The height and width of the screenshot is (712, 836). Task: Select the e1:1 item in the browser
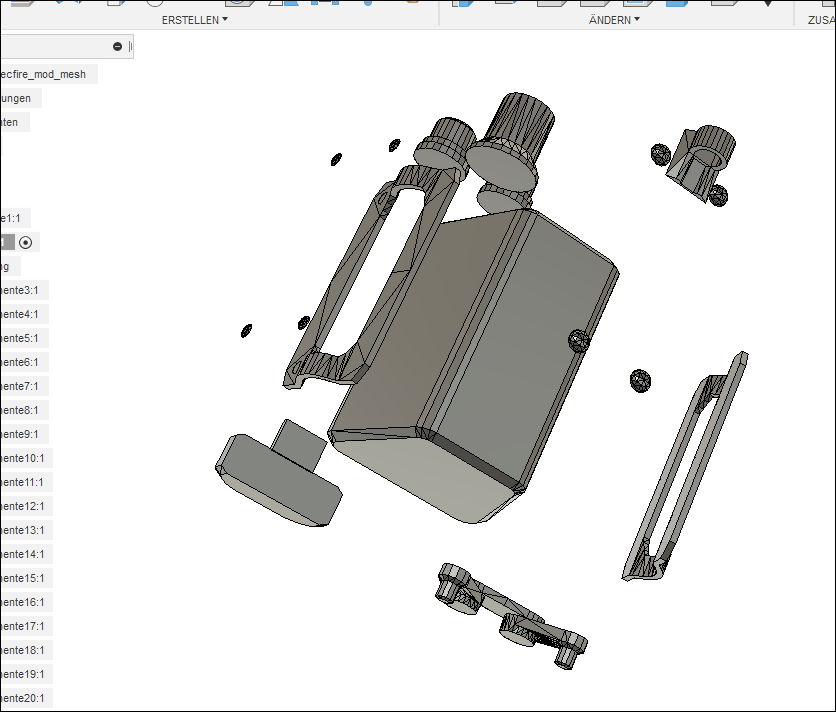click(x=15, y=217)
